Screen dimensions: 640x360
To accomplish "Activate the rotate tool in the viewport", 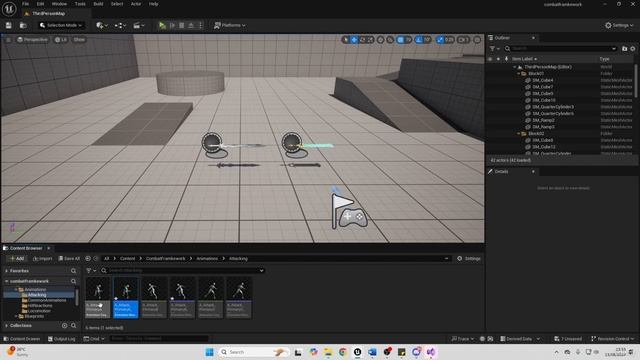I will [362, 40].
